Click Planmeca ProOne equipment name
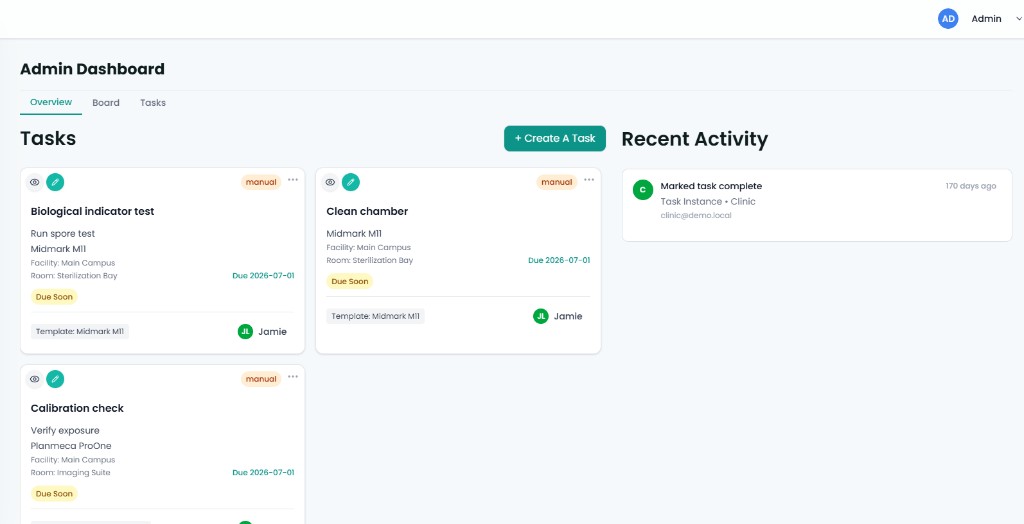 71,446
